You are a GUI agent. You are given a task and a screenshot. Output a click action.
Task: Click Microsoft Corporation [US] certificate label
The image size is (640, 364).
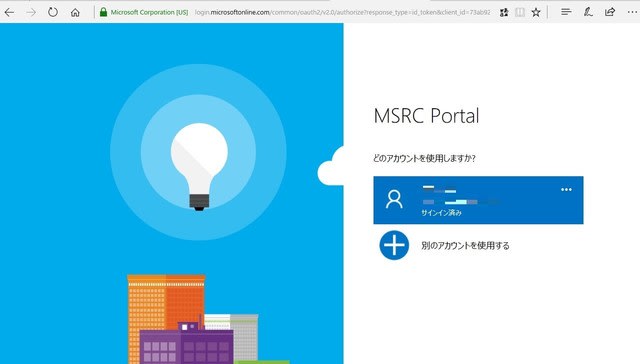[149, 12]
